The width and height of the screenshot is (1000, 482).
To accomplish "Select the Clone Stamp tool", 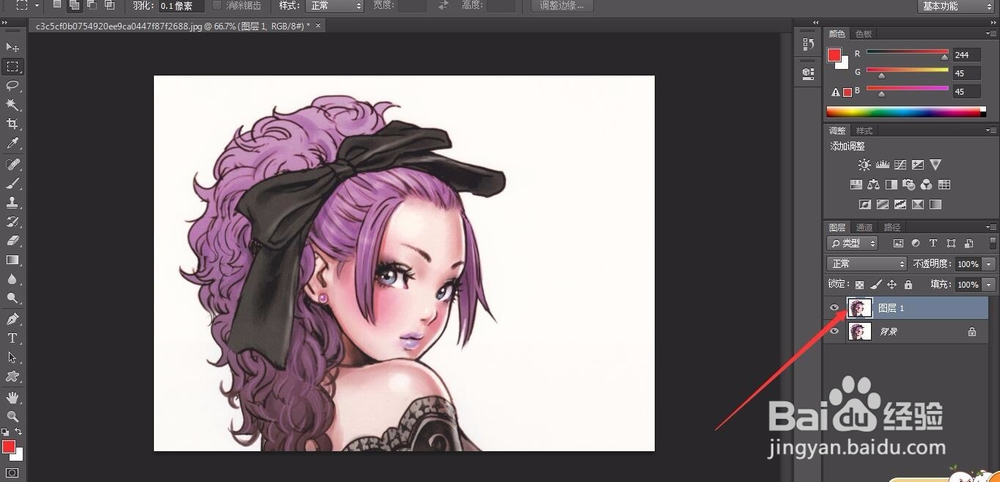I will coord(12,202).
